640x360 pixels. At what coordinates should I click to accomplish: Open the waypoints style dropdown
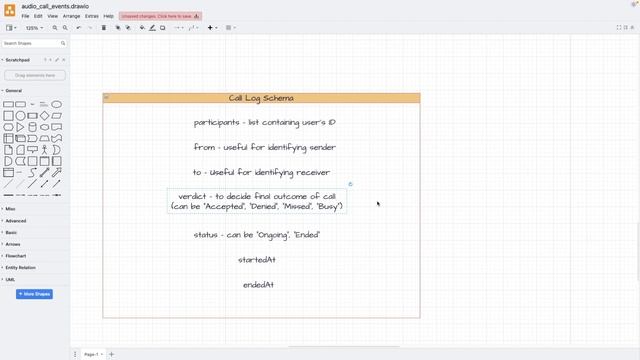pos(193,28)
